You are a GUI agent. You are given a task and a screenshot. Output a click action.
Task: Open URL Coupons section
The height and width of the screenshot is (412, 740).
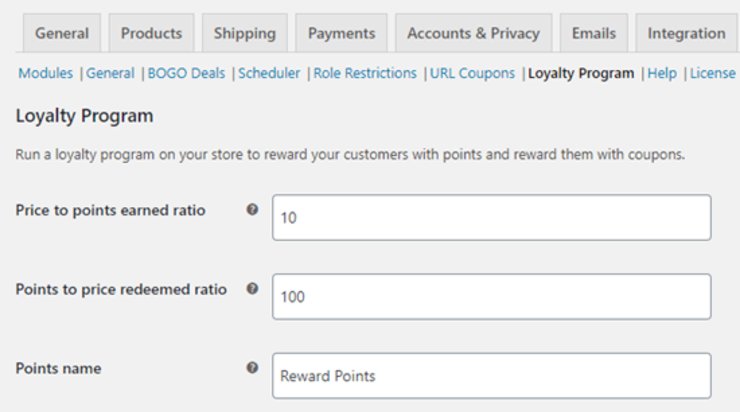(472, 73)
